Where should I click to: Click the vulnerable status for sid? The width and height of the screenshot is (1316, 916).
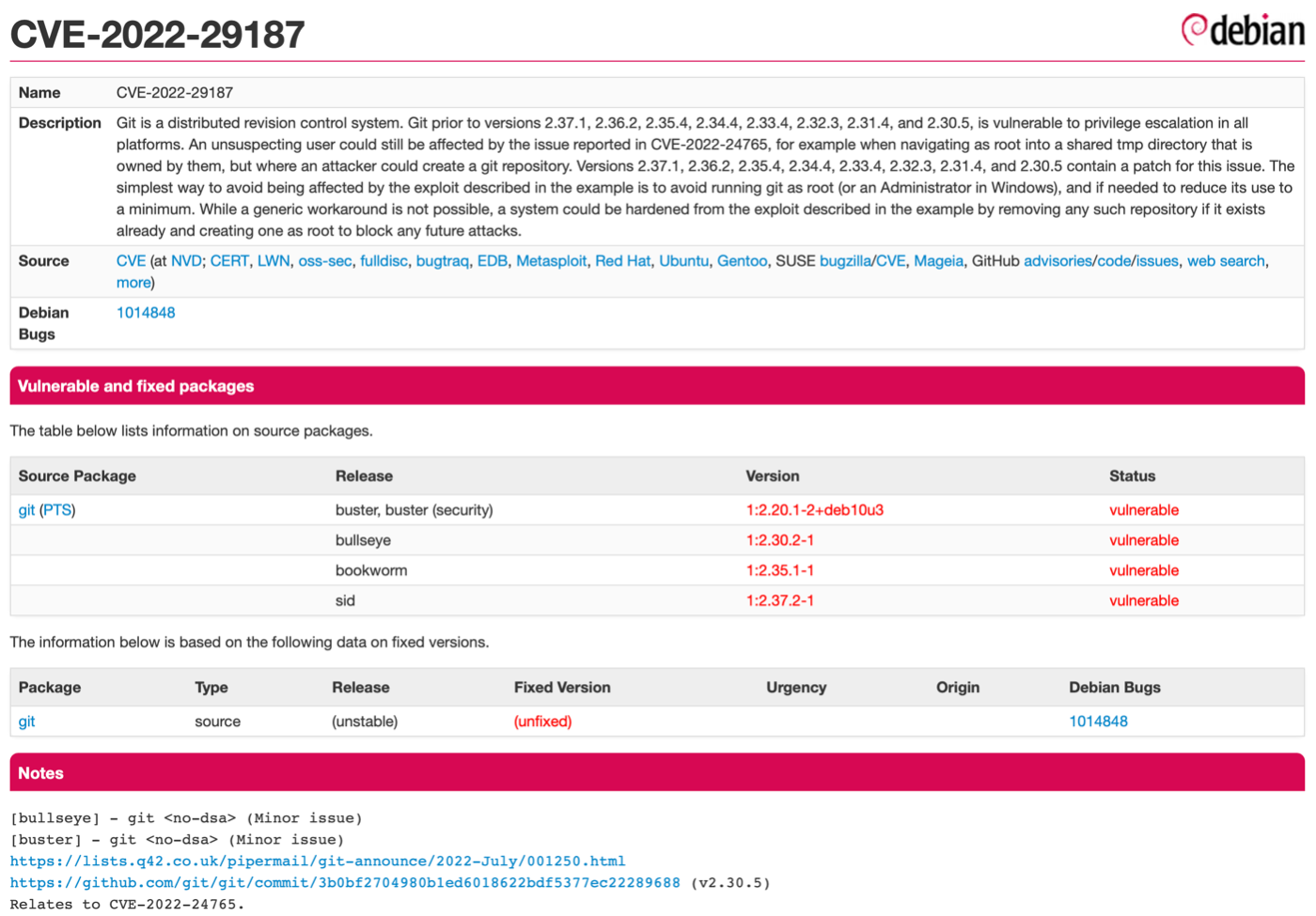[1144, 600]
